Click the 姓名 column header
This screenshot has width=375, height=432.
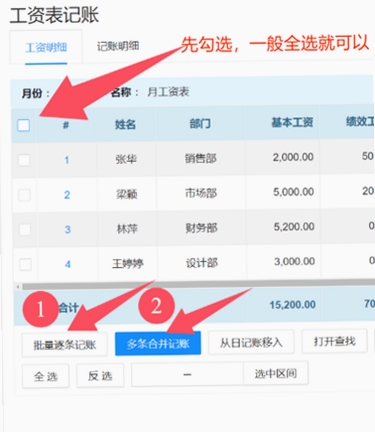(x=125, y=125)
